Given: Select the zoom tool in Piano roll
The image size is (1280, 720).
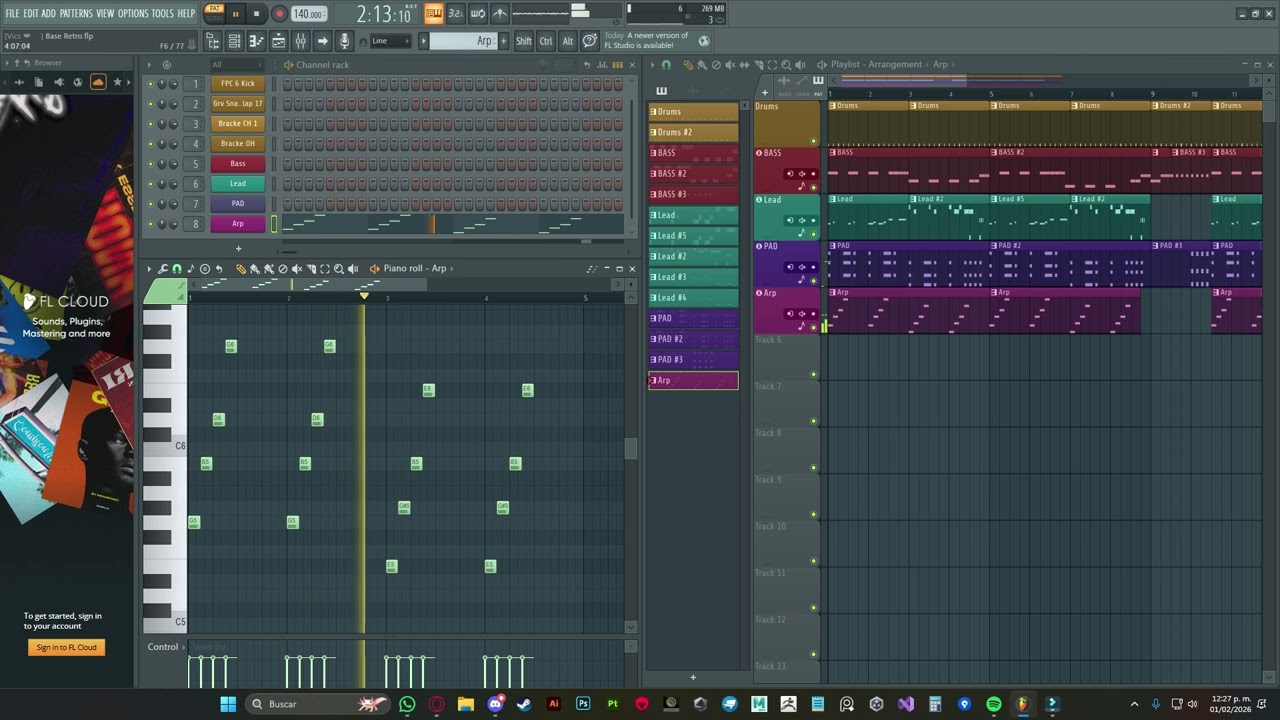Looking at the screenshot, I should click(x=339, y=269).
